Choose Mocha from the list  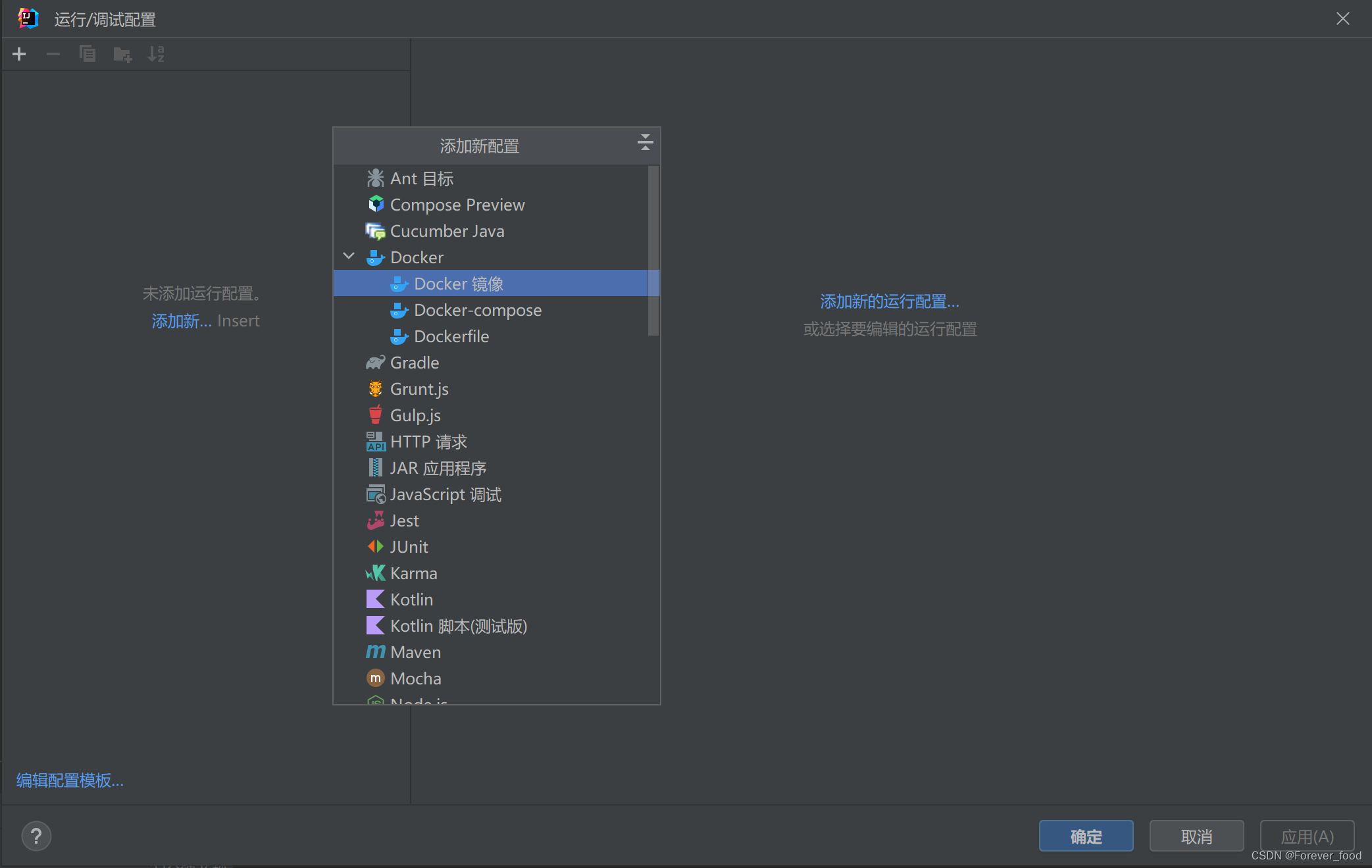tap(490, 678)
